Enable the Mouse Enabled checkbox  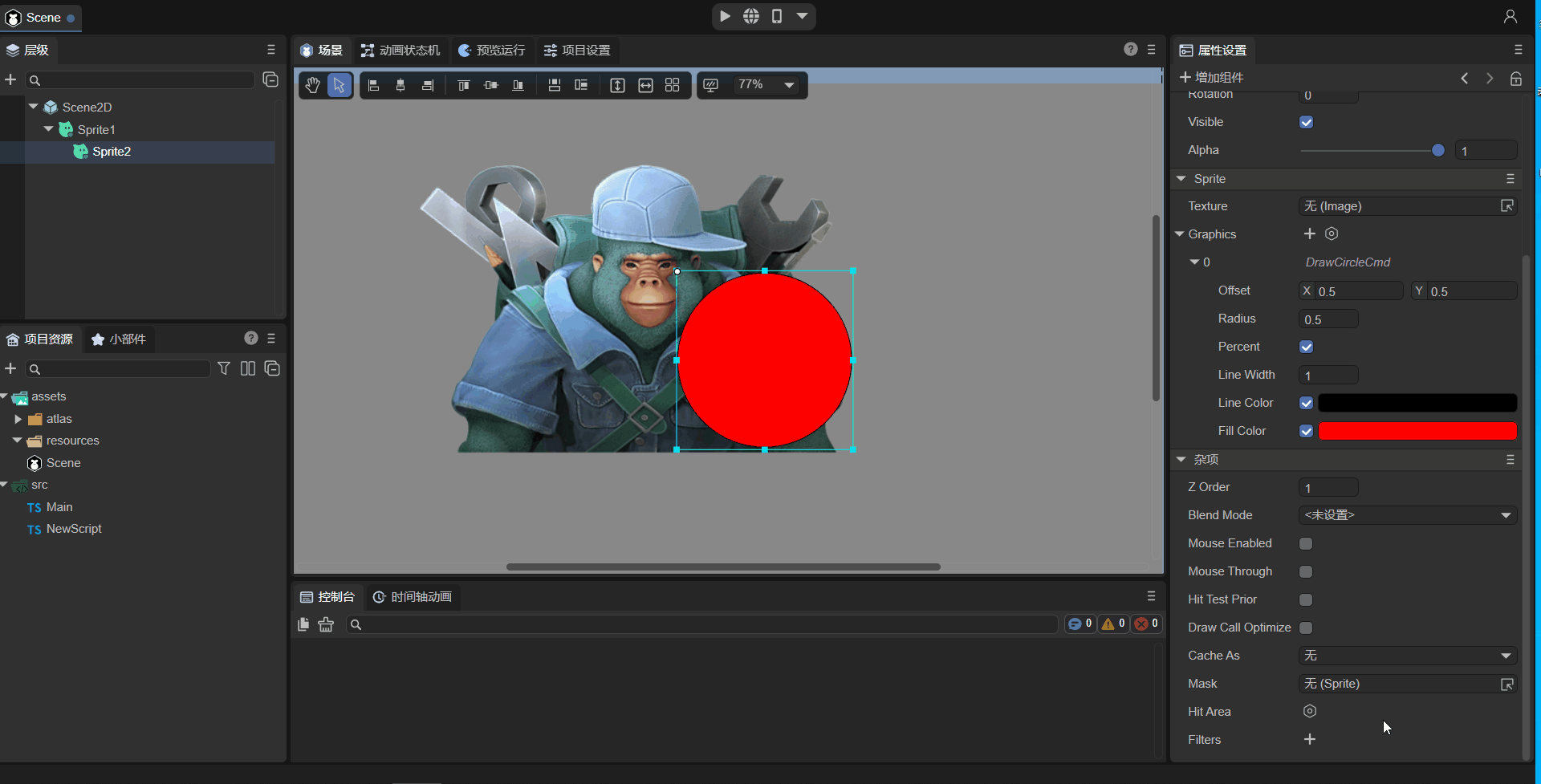pos(1306,543)
